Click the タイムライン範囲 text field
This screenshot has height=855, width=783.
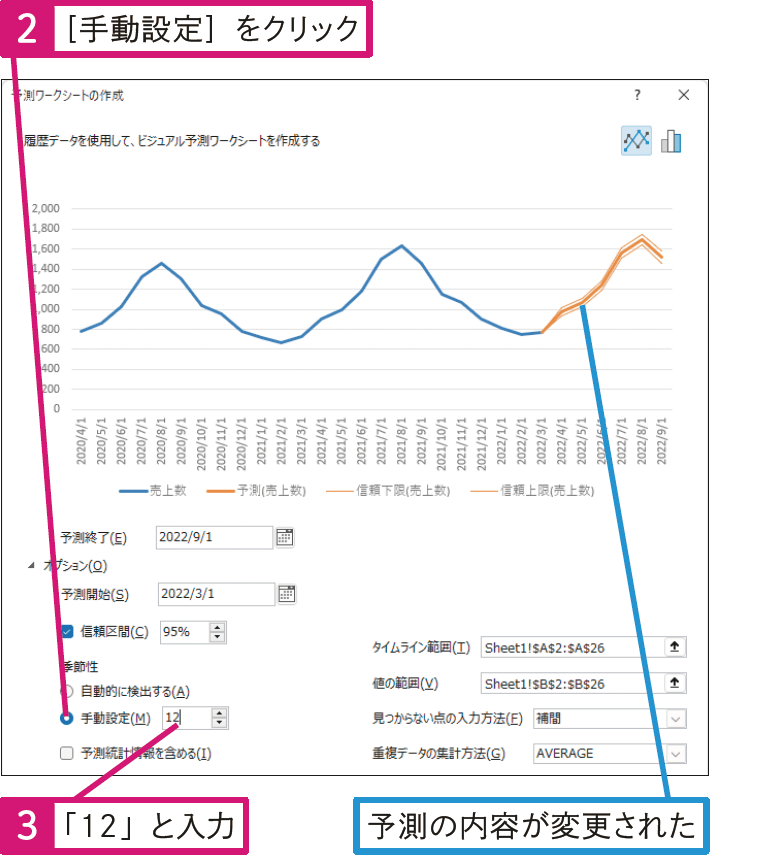pyautogui.click(x=570, y=648)
